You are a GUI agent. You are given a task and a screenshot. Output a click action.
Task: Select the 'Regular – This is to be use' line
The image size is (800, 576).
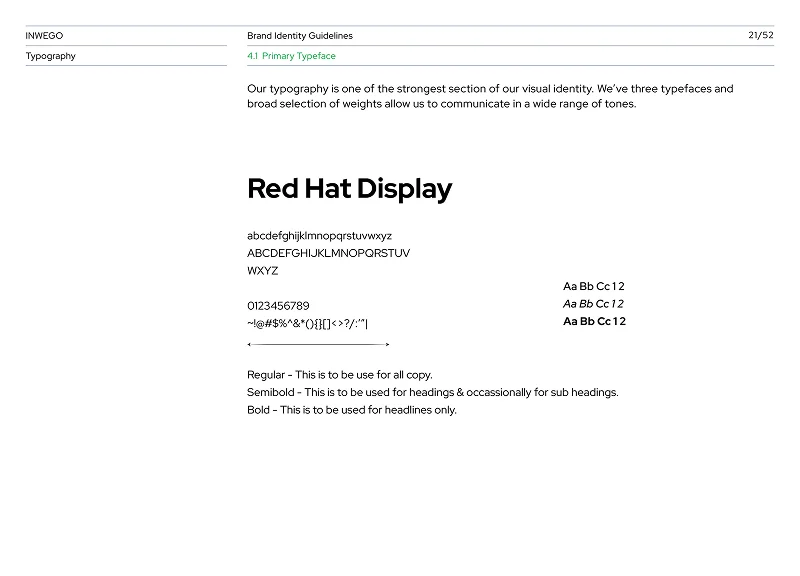340,375
